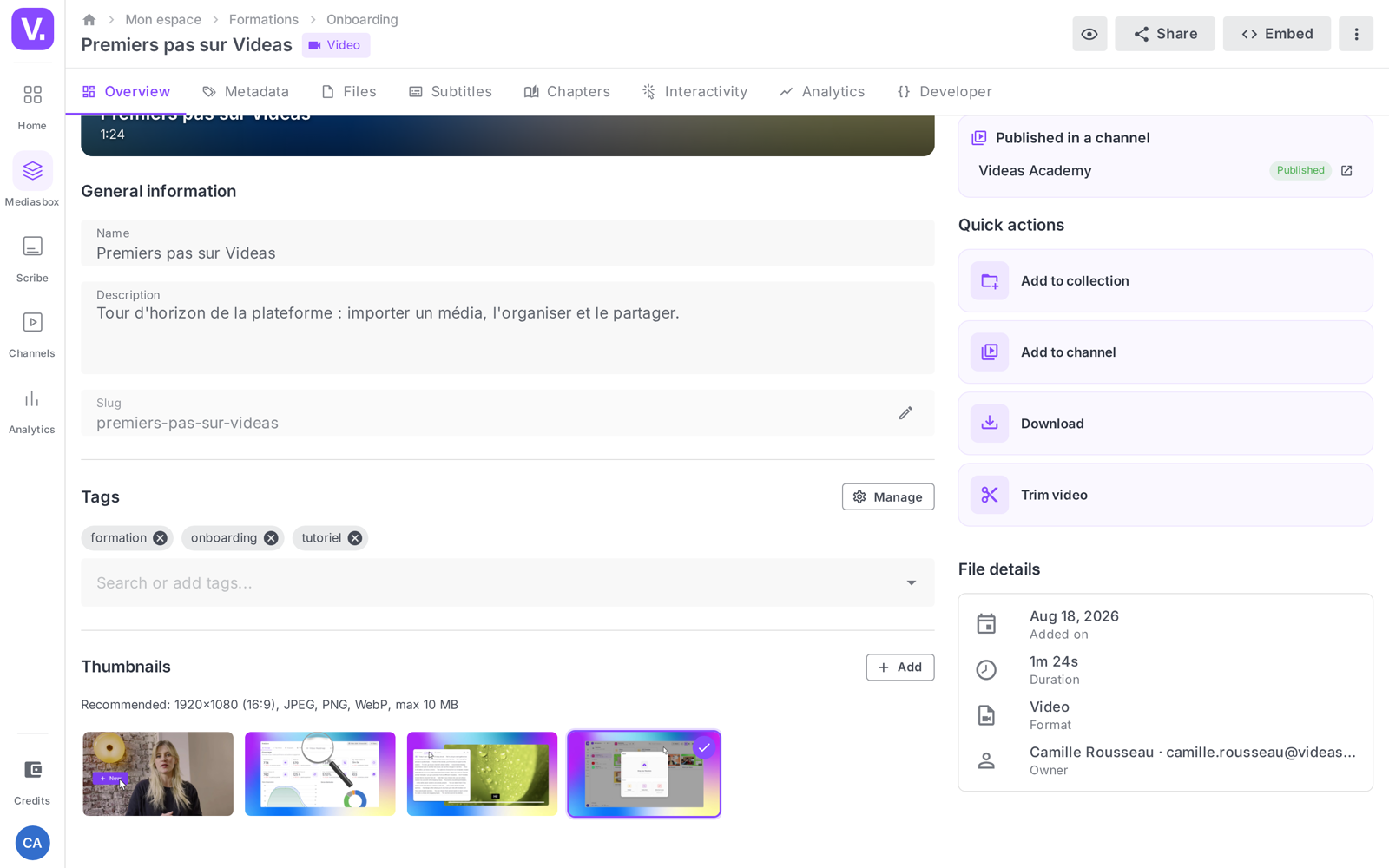
Task: Edit the slug with pencil icon
Action: coord(905,413)
